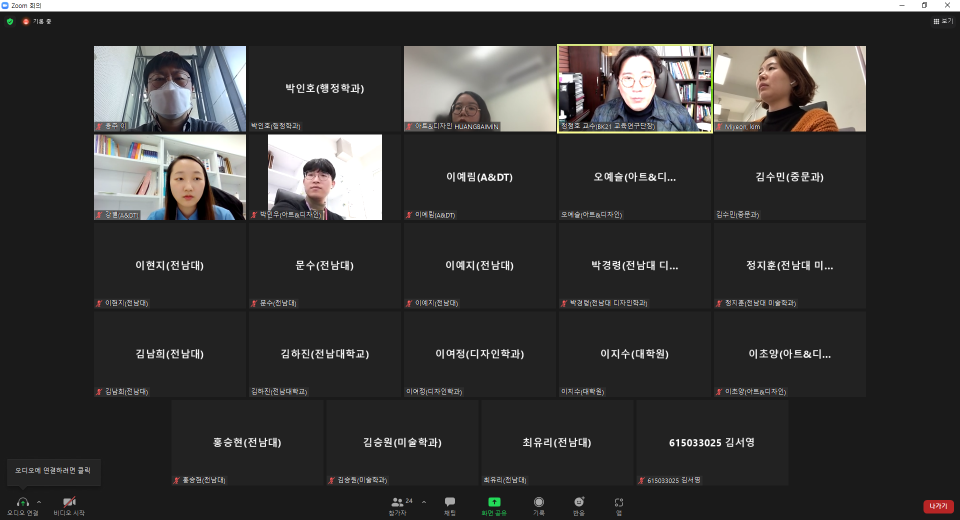Image resolution: width=960 pixels, height=520 pixels.
Task: Click the green encryption shield icon
Action: (10, 21)
